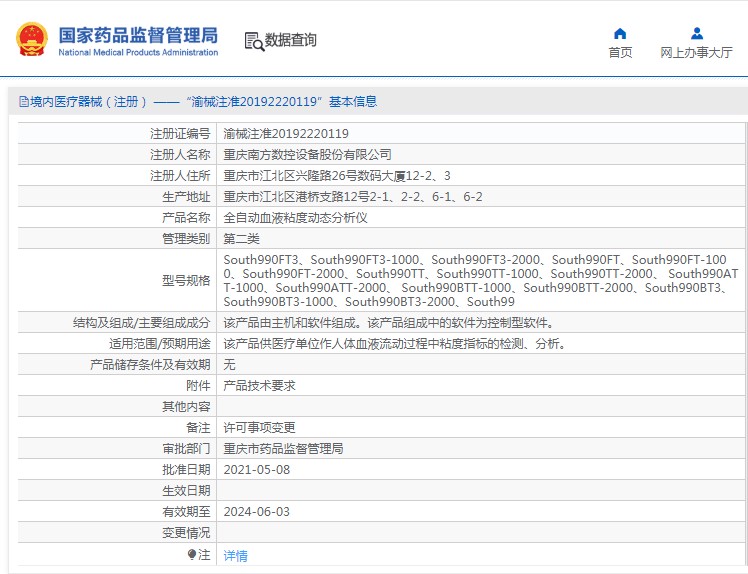Click the document icon before 境内医疗器械
The image size is (748, 574).
pos(23,102)
